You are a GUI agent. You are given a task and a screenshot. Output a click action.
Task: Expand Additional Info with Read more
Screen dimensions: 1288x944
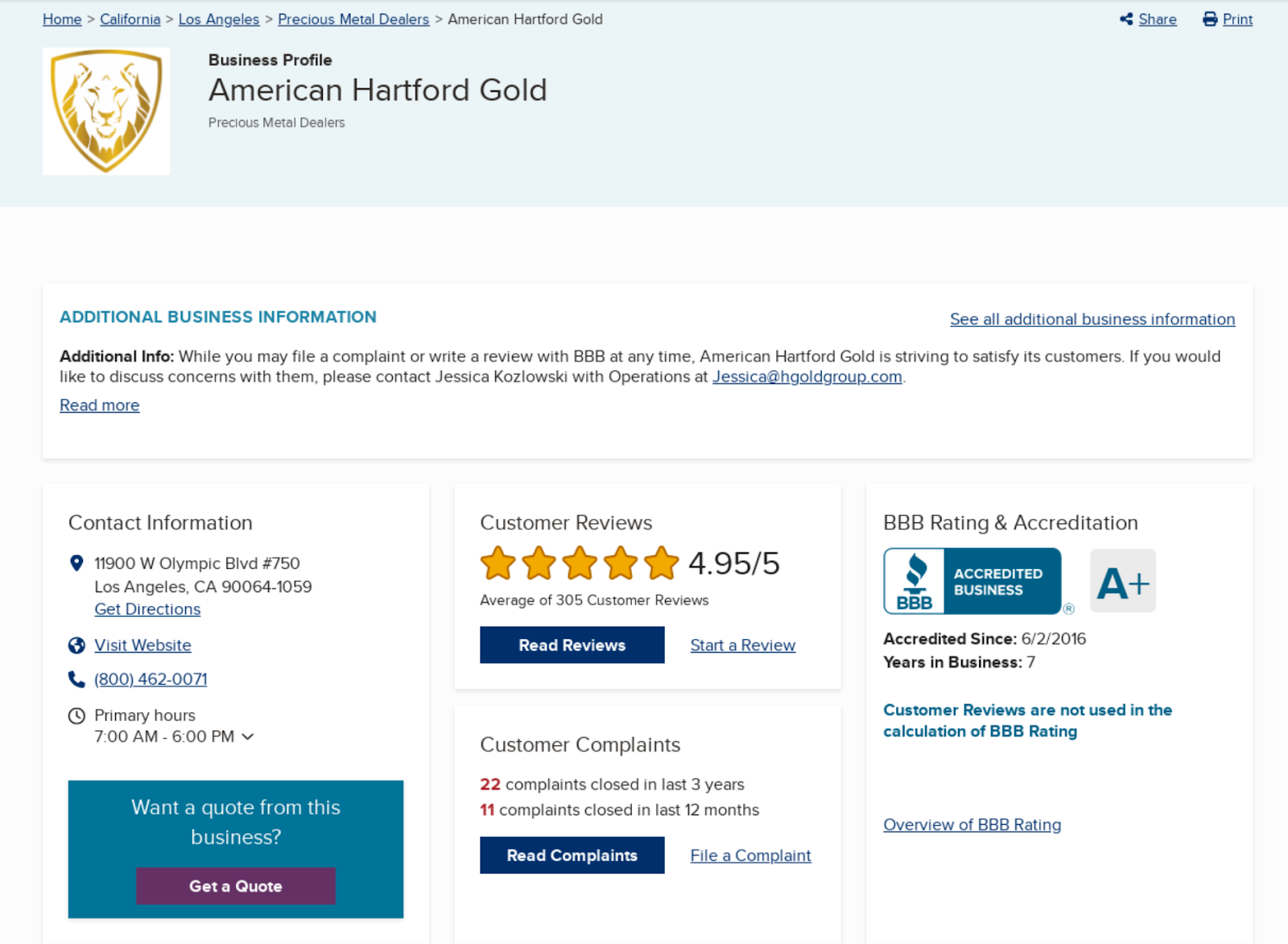(x=99, y=406)
